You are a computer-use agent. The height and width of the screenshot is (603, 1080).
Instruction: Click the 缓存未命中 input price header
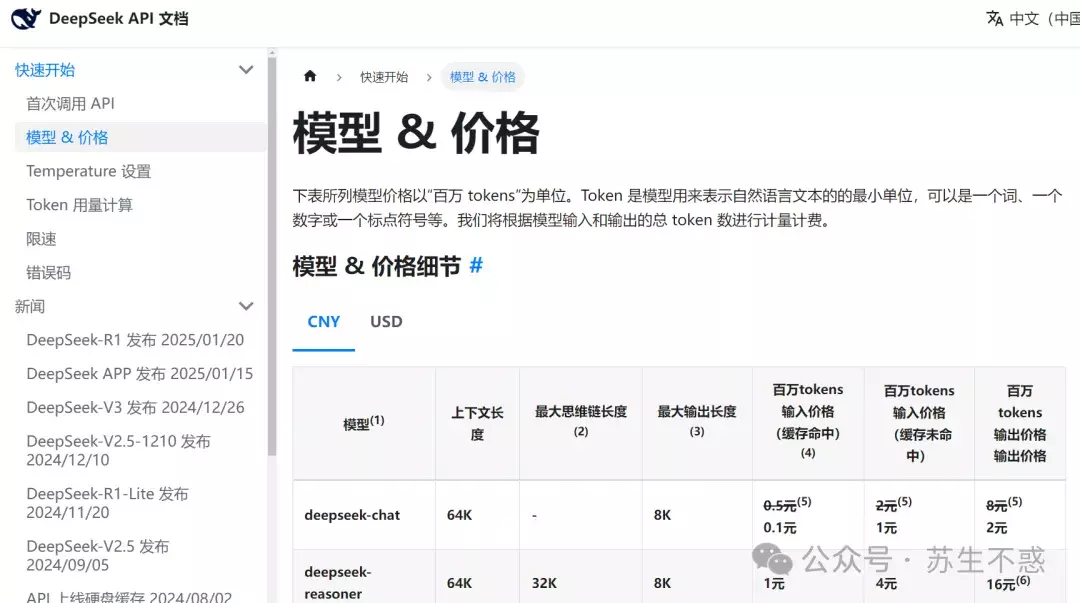(x=919, y=423)
